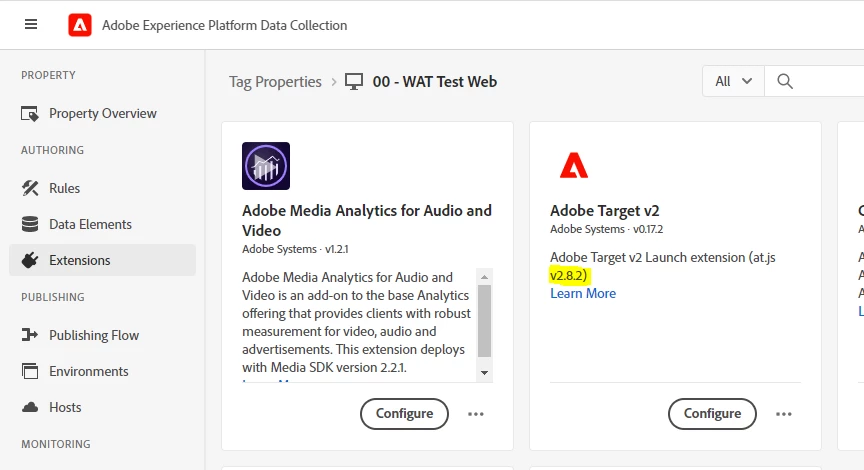Click the Property Overview sidebar icon
Screen dimensions: 864x470
coord(30,114)
